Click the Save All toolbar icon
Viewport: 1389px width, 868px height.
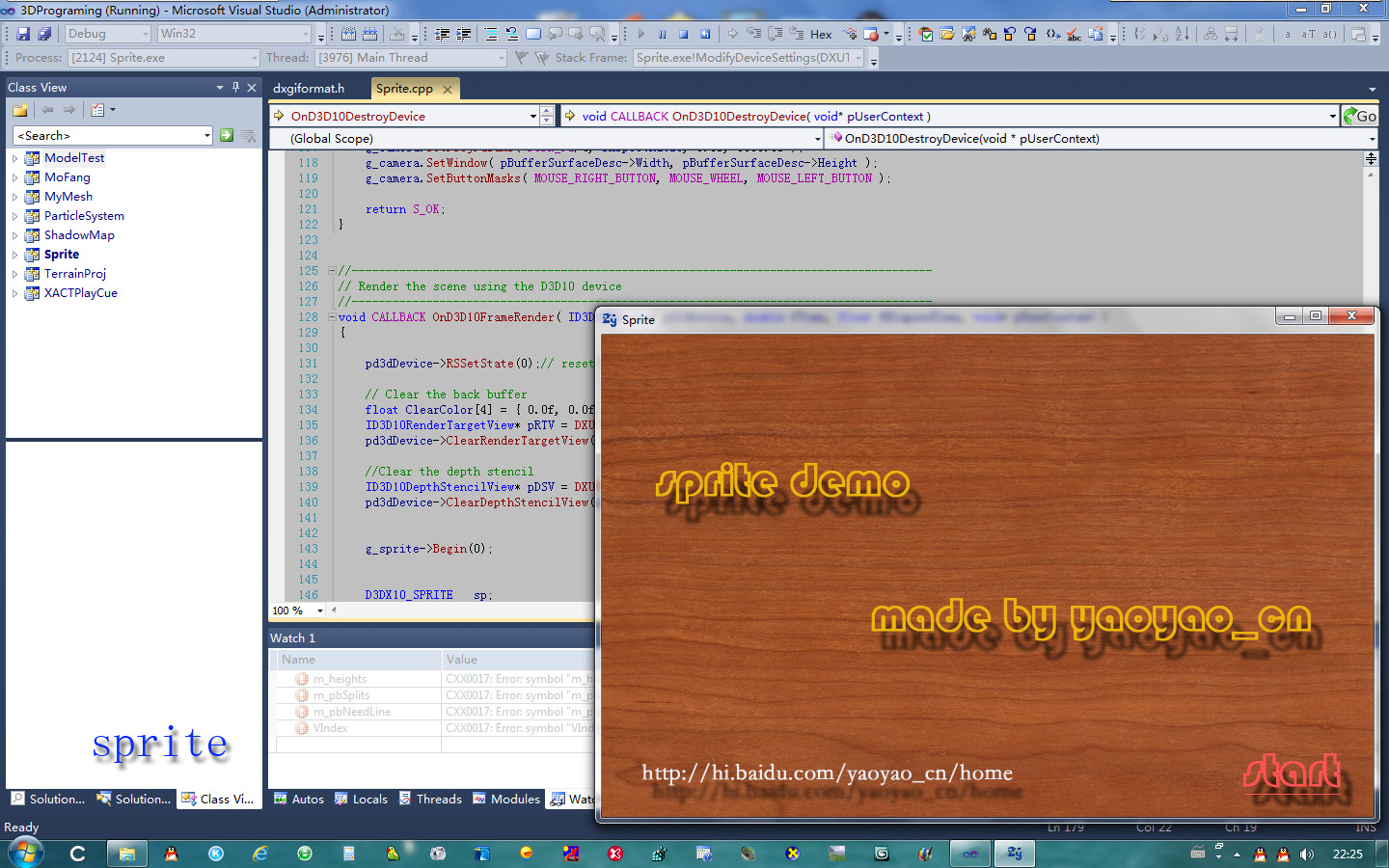(x=44, y=34)
